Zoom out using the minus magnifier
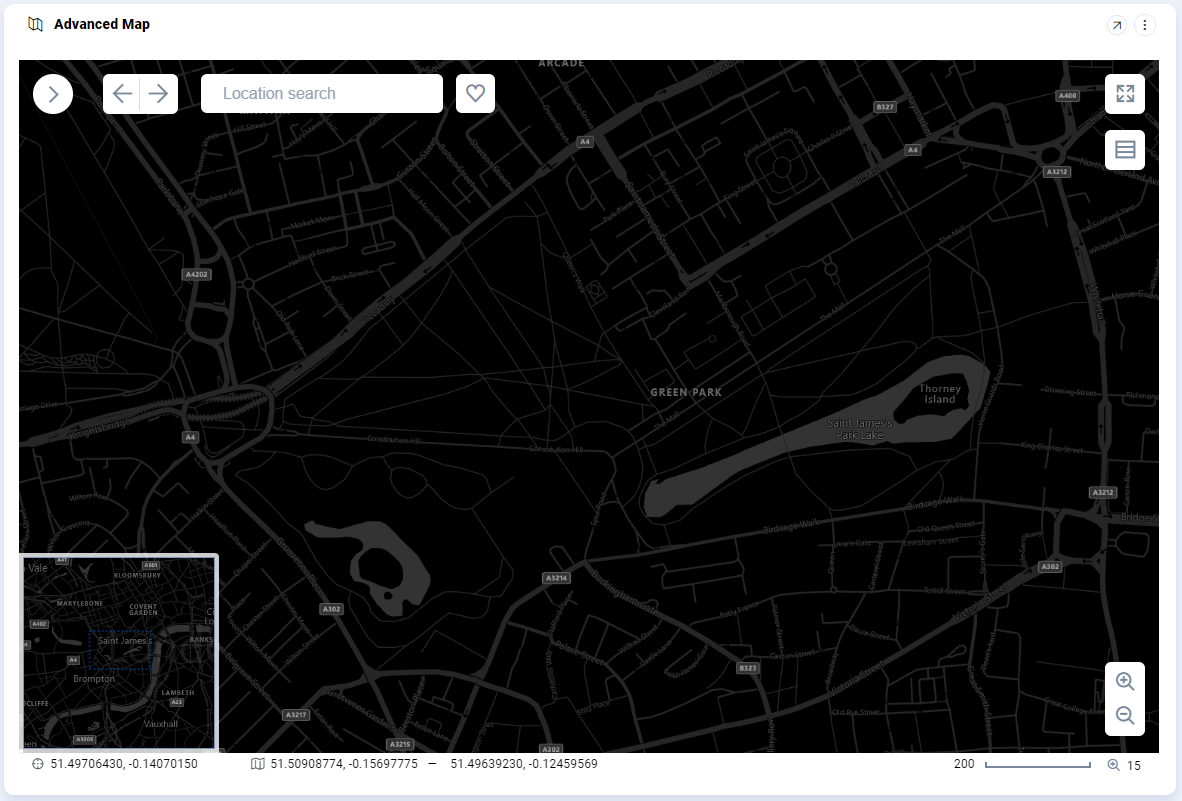Viewport: 1182px width, 801px height. 1124,716
